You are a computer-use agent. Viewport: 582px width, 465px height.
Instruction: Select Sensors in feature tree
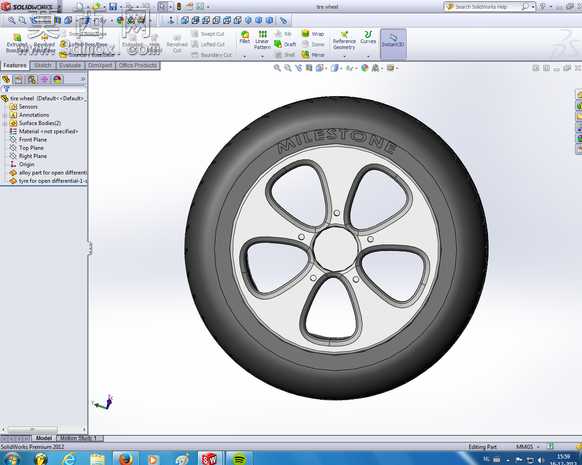click(x=23, y=107)
